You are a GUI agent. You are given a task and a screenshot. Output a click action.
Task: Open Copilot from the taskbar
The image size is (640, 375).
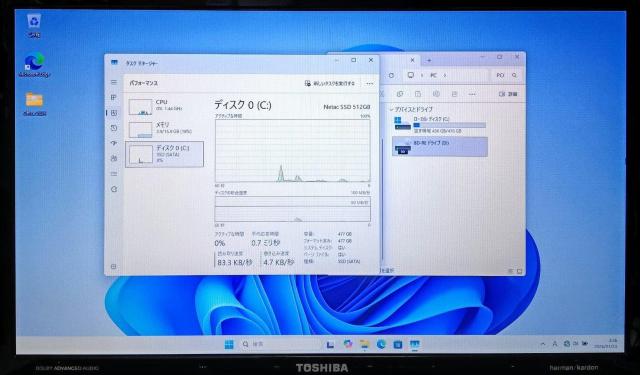click(348, 344)
